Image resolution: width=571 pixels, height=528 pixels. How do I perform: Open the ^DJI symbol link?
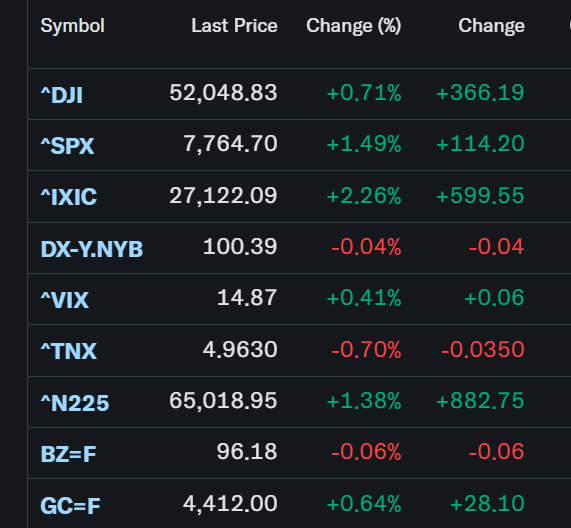pos(62,95)
